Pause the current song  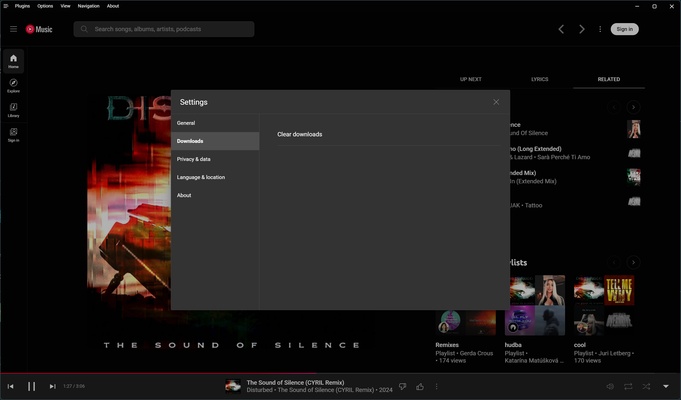32,386
